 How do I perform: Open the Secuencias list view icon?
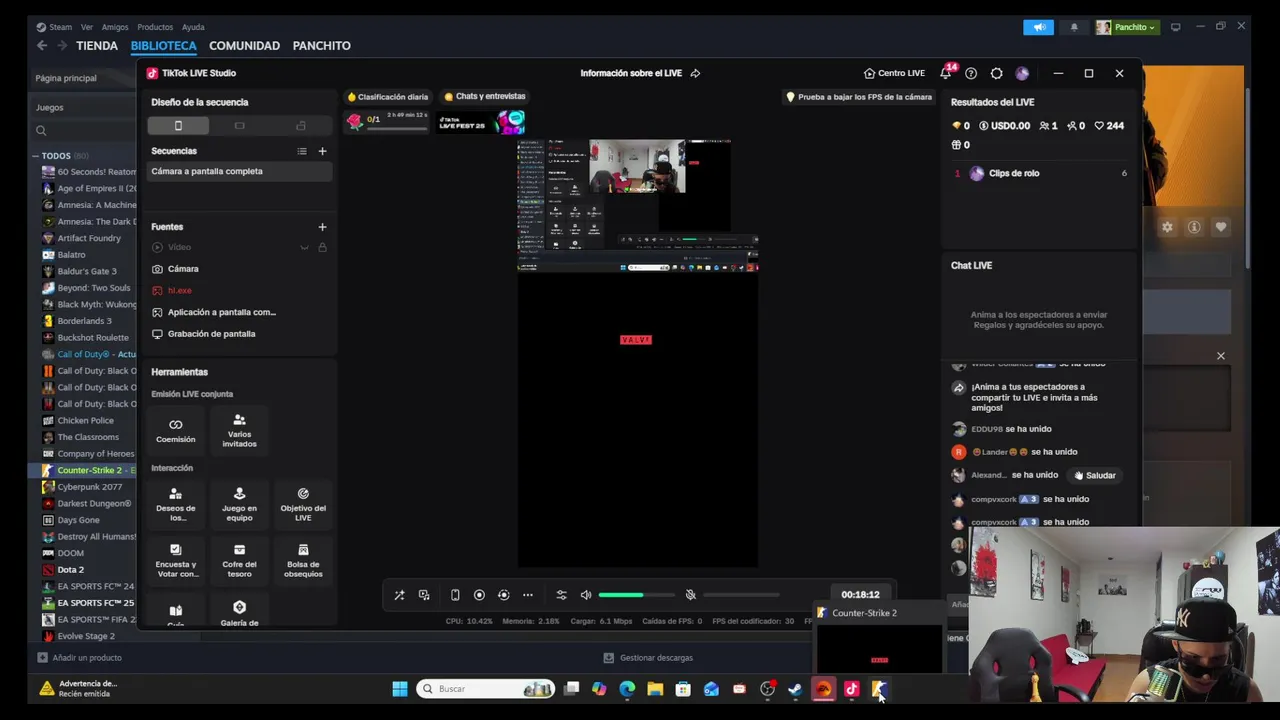302,151
